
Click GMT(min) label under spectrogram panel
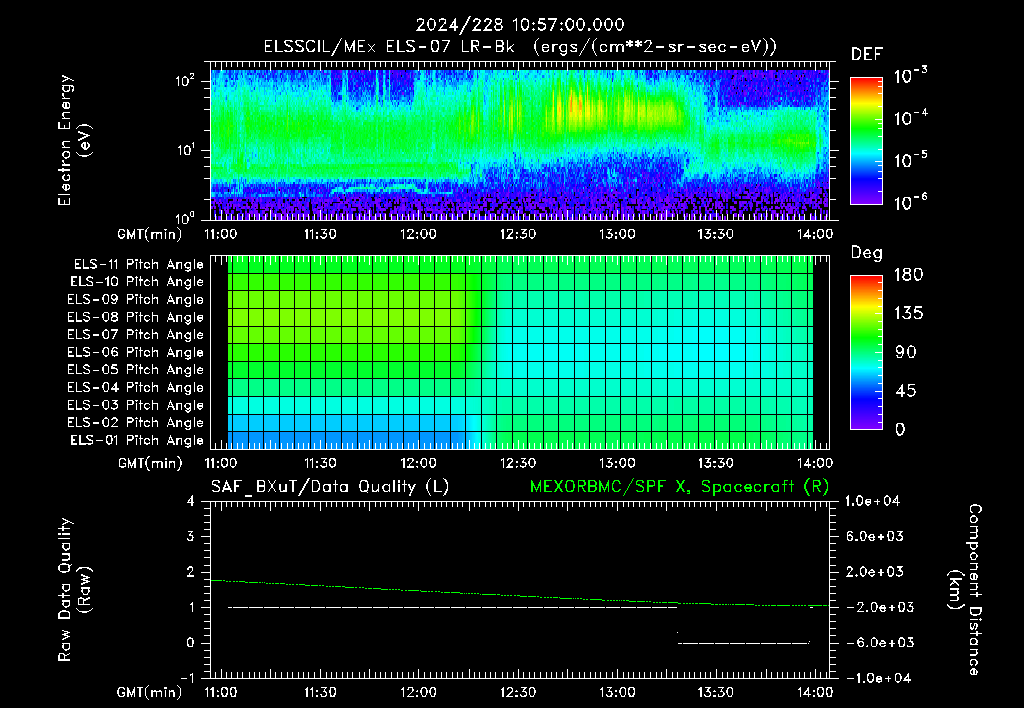pos(150,234)
